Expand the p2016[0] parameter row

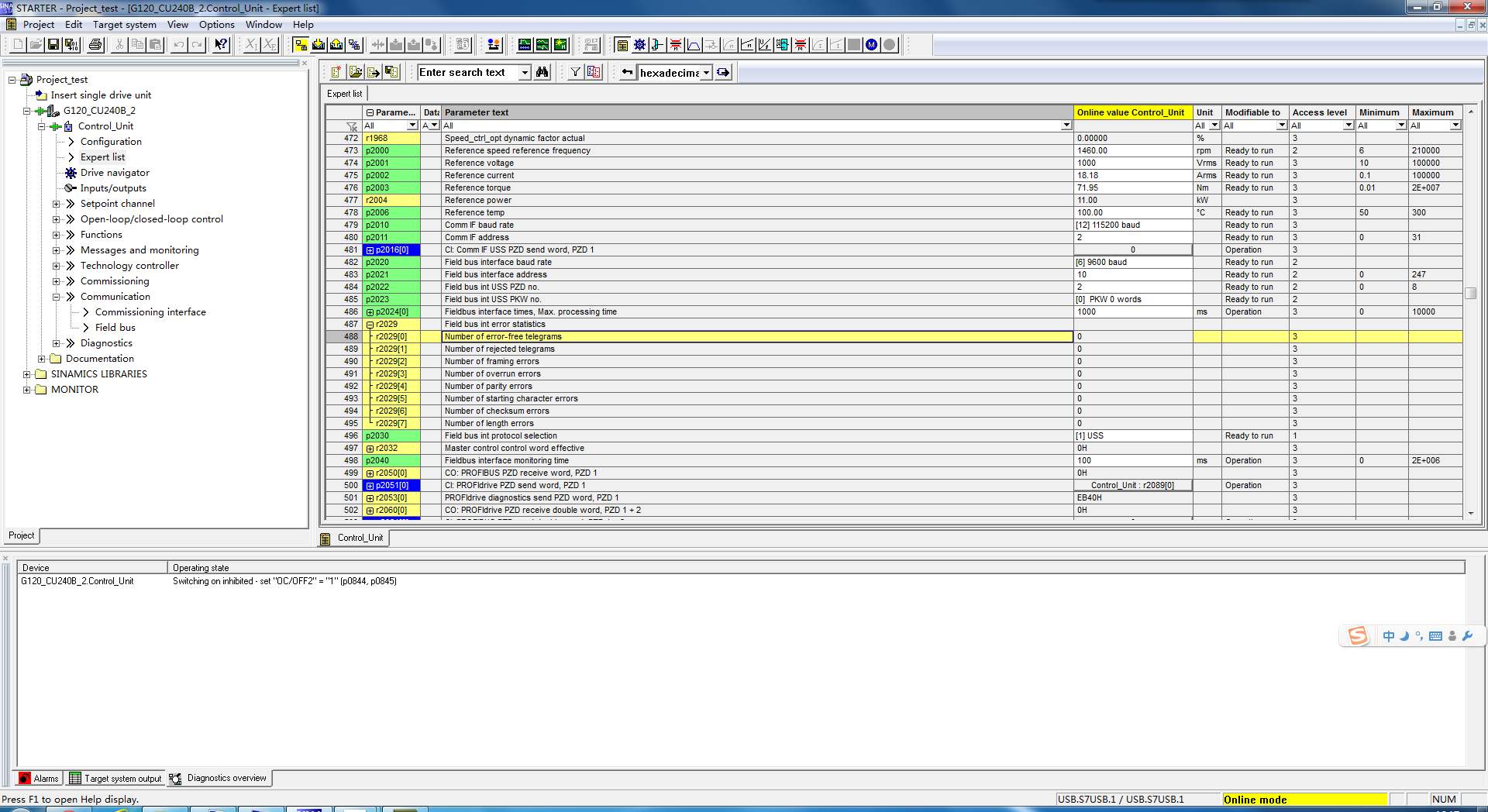[x=370, y=250]
